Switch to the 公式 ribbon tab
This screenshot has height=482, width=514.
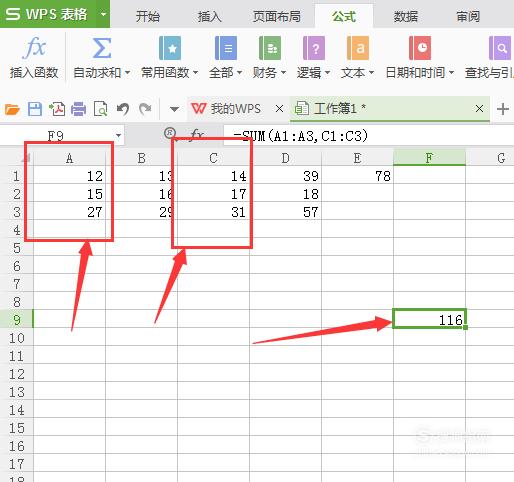click(344, 16)
